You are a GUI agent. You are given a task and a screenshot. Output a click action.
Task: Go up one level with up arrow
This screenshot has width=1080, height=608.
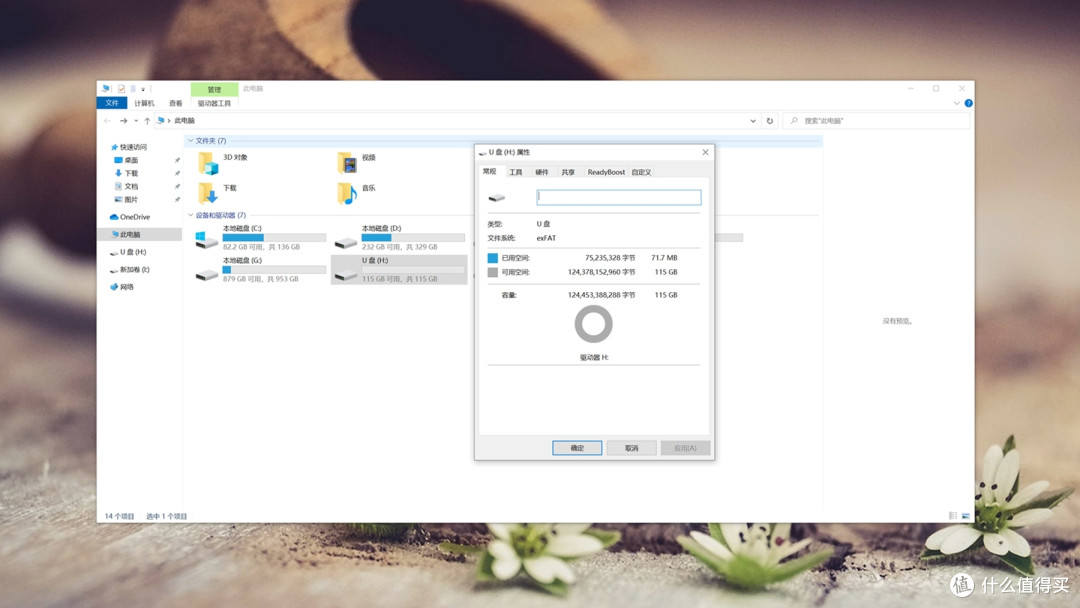coord(147,120)
